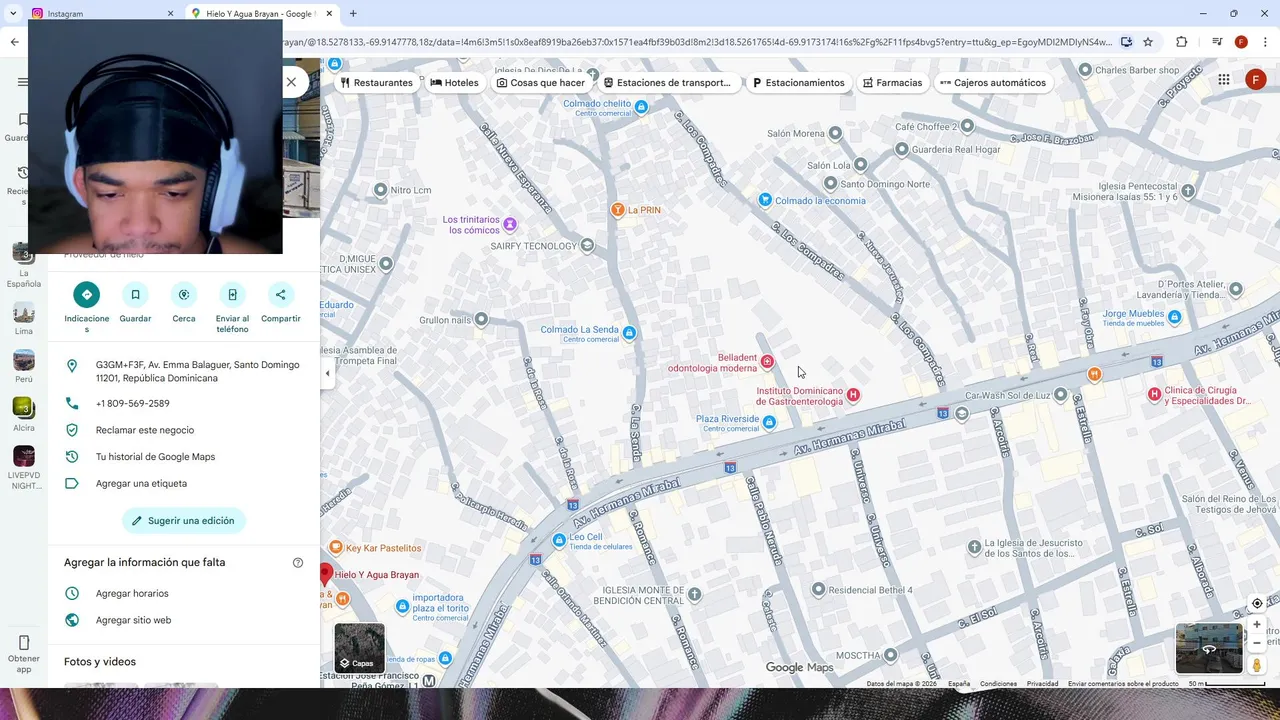This screenshot has height=720, width=1280.
Task: Click Colmado La Senda marker
Action: tap(629, 333)
